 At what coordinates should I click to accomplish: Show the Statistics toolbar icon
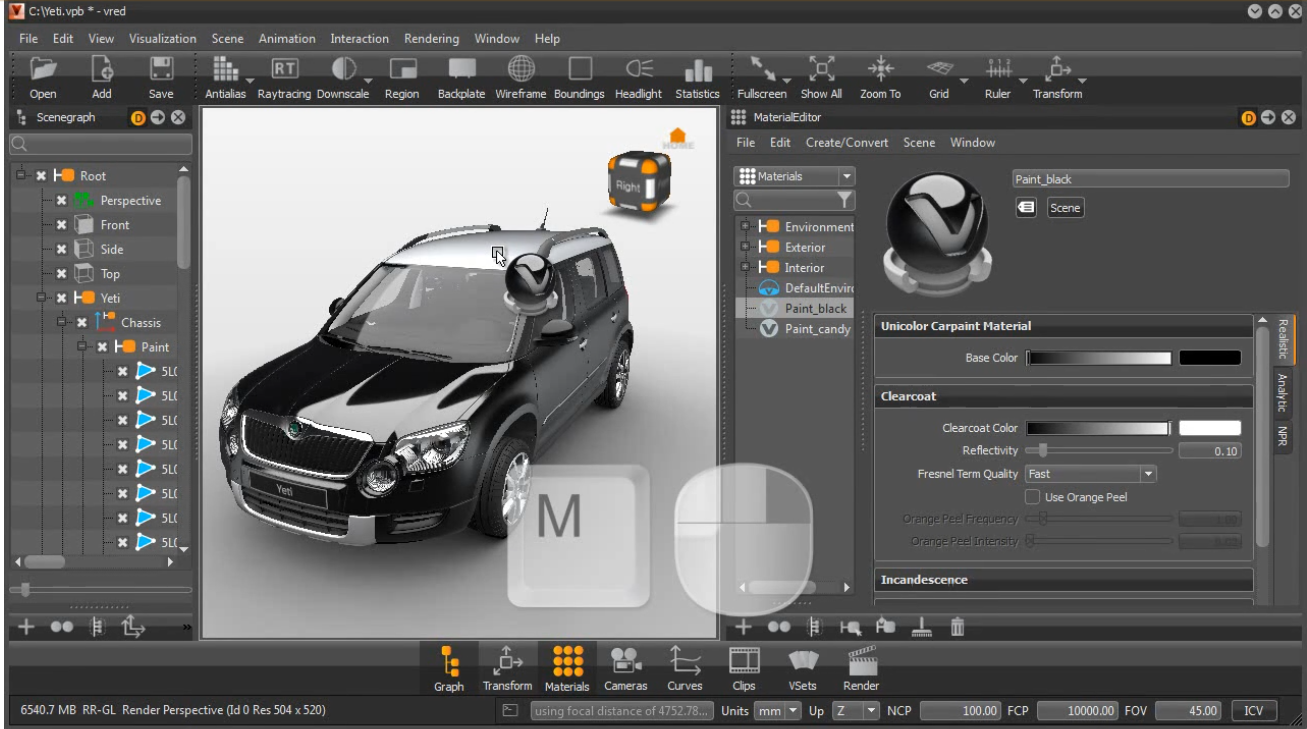point(698,69)
